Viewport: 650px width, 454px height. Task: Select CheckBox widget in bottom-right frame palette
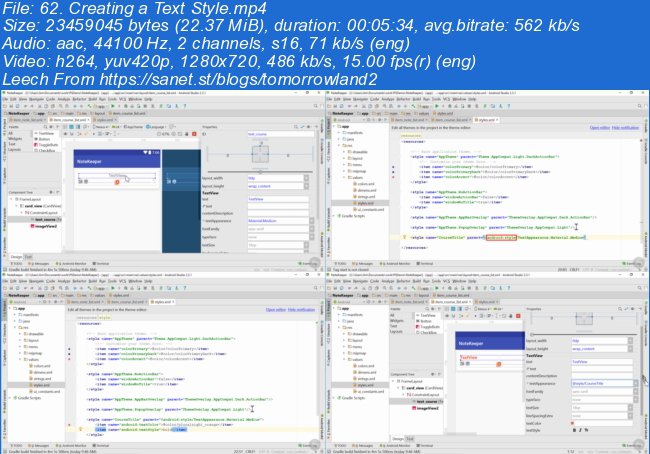point(427,333)
